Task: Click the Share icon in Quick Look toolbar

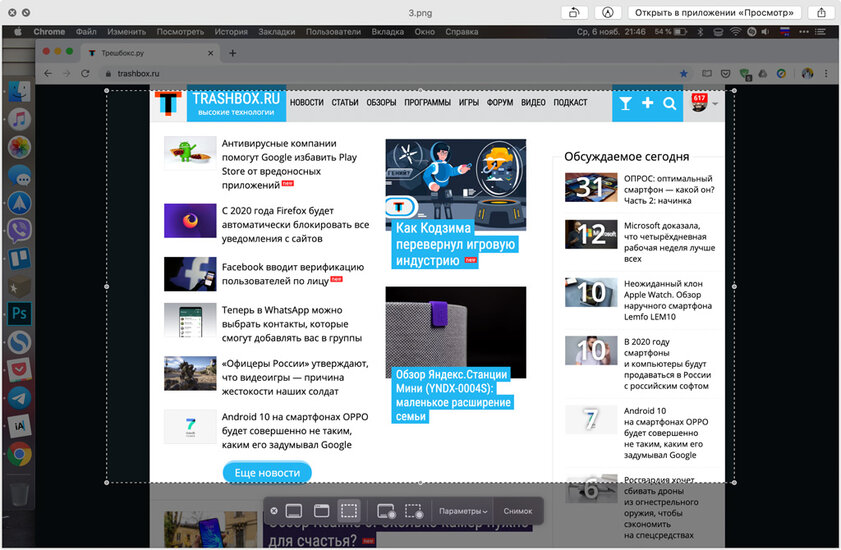Action: 821,12
